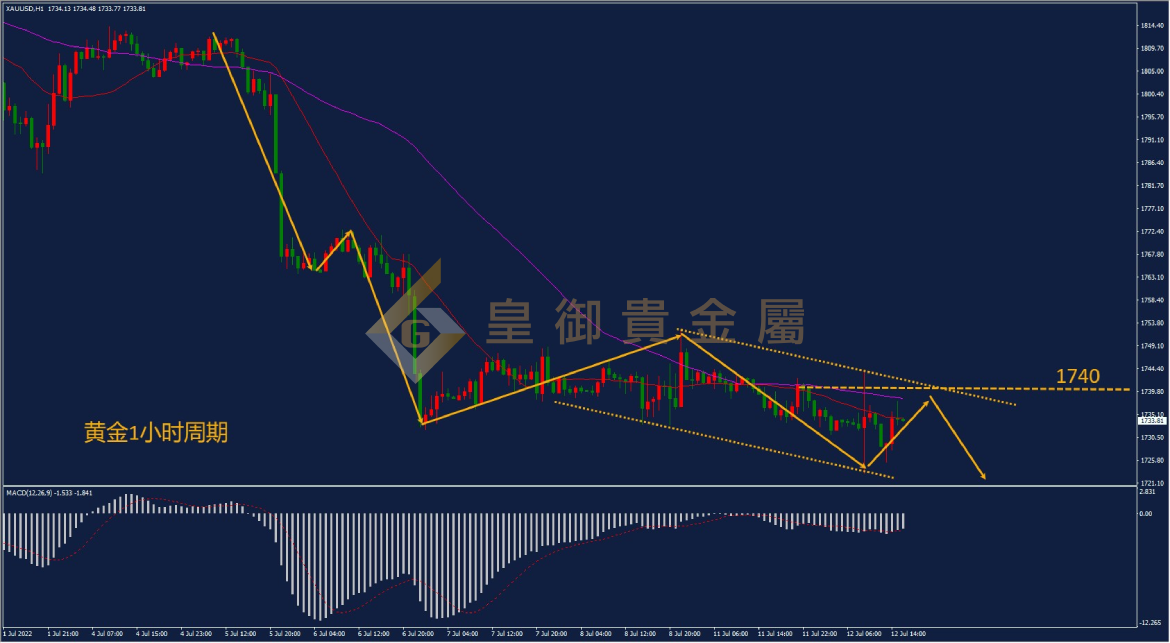Click the 1814.40 price scale label
The width and height of the screenshot is (1170, 643).
coord(1150,25)
